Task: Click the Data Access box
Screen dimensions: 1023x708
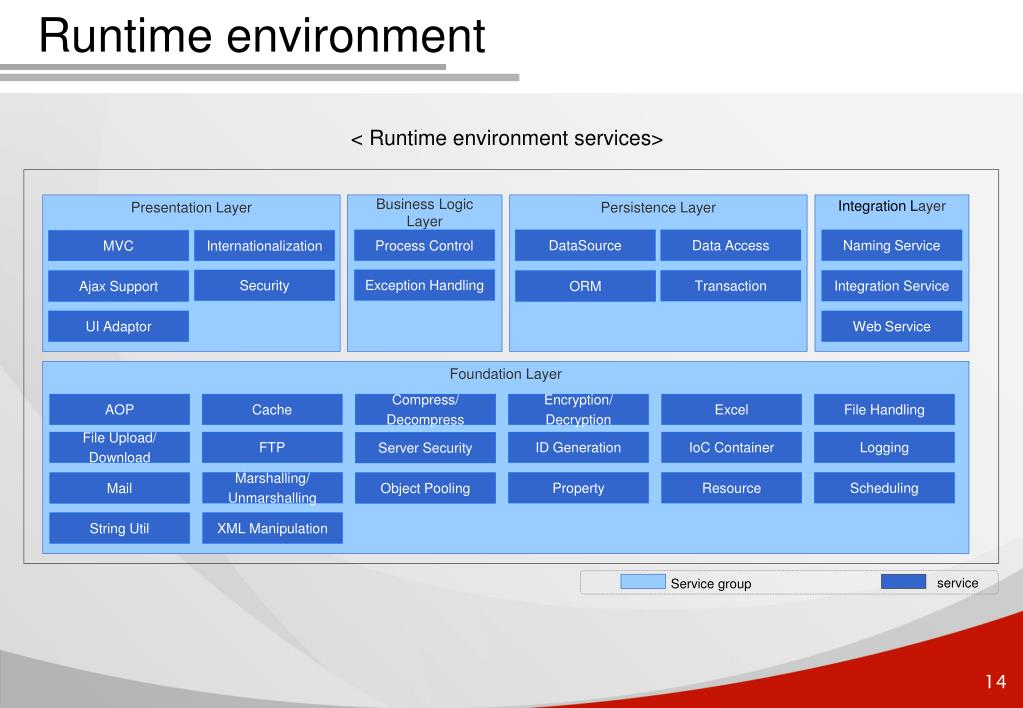Action: coord(731,245)
